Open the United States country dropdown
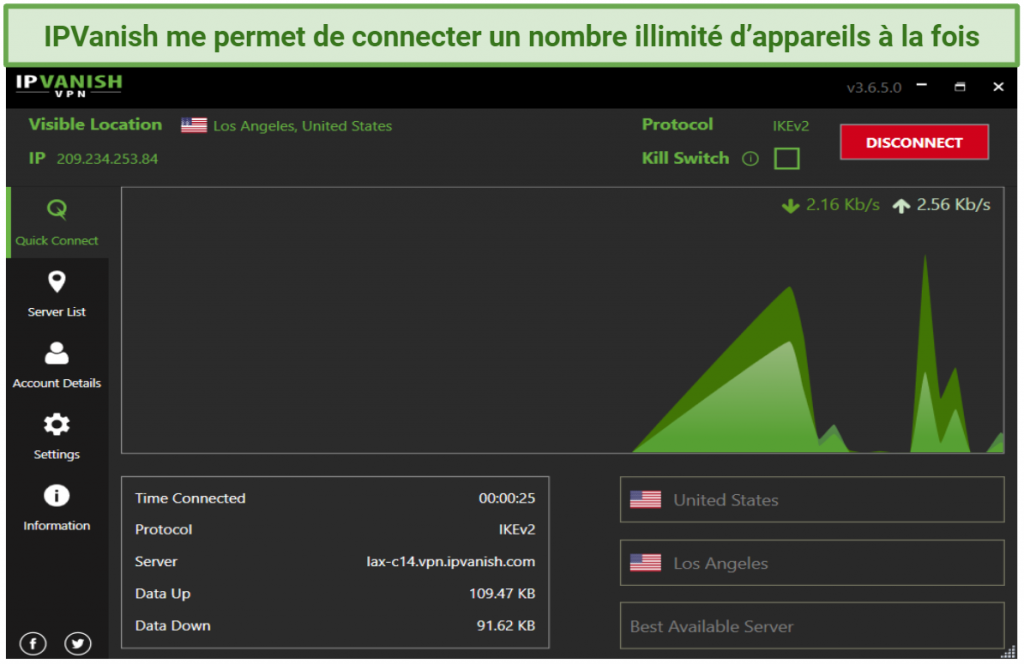Screen dimensions: 1024x664 coord(811,499)
